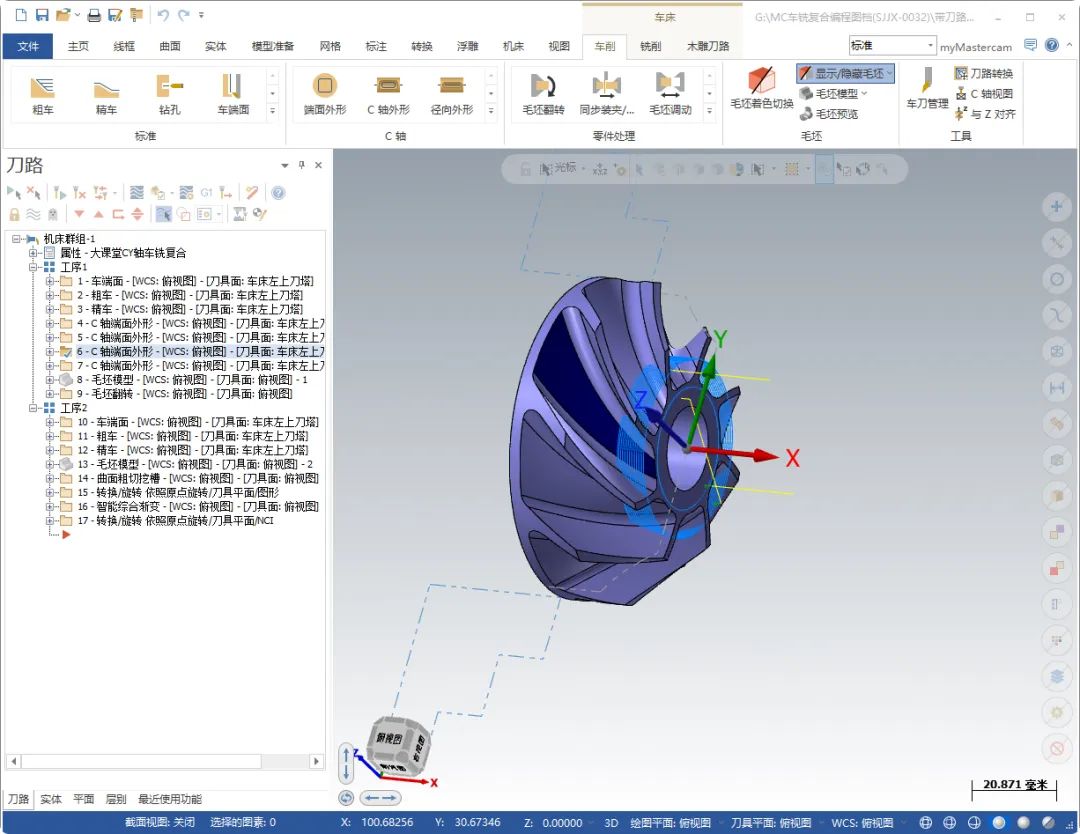The height and width of the screenshot is (834, 1080).
Task: Toggle 3D mode in status bar
Action: point(611,823)
